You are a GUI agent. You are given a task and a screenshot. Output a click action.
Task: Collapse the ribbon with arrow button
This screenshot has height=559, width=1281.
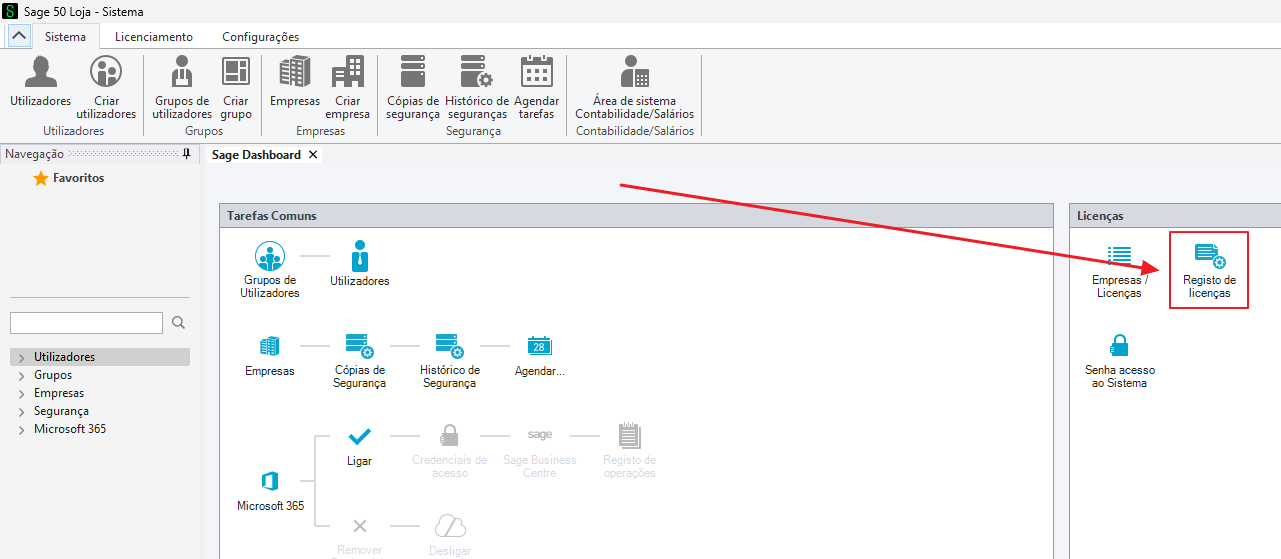pyautogui.click(x=19, y=35)
